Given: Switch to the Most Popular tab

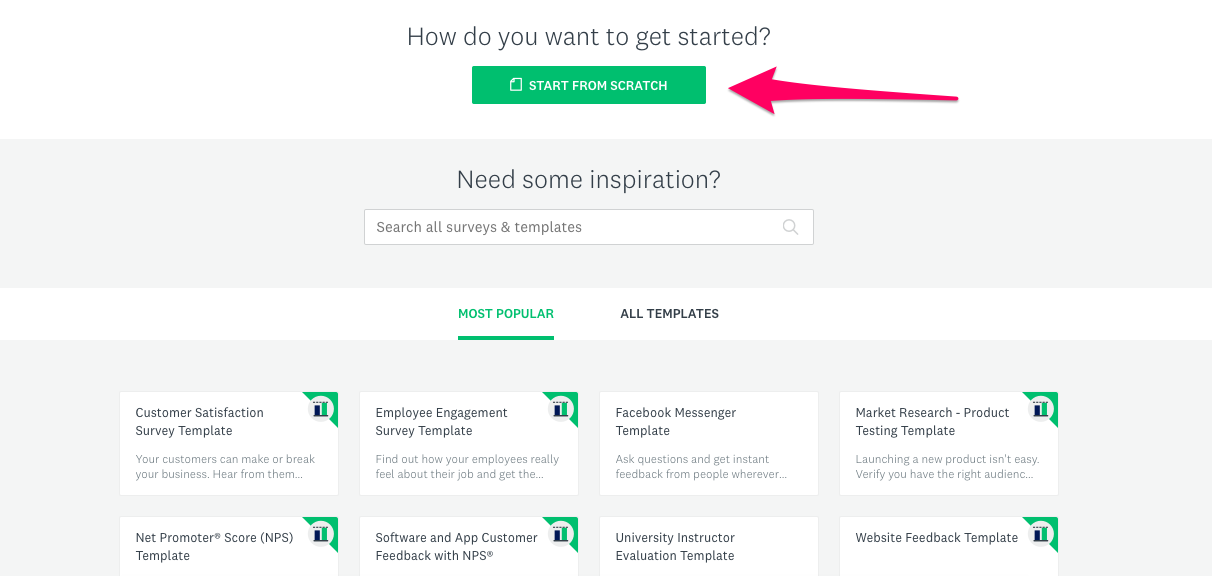Looking at the screenshot, I should 506,314.
